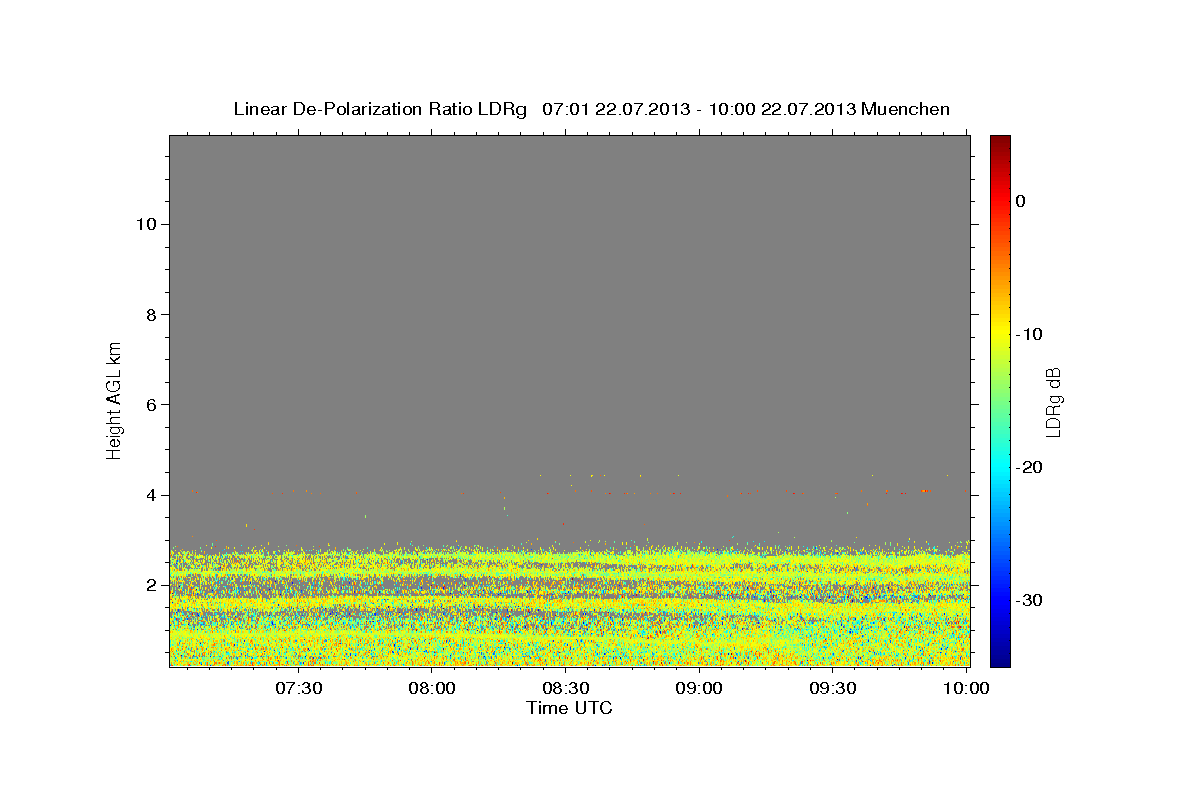This screenshot has height=800, width=1200.
Task: Click the colorbar value -20
Action: click(x=1029, y=467)
